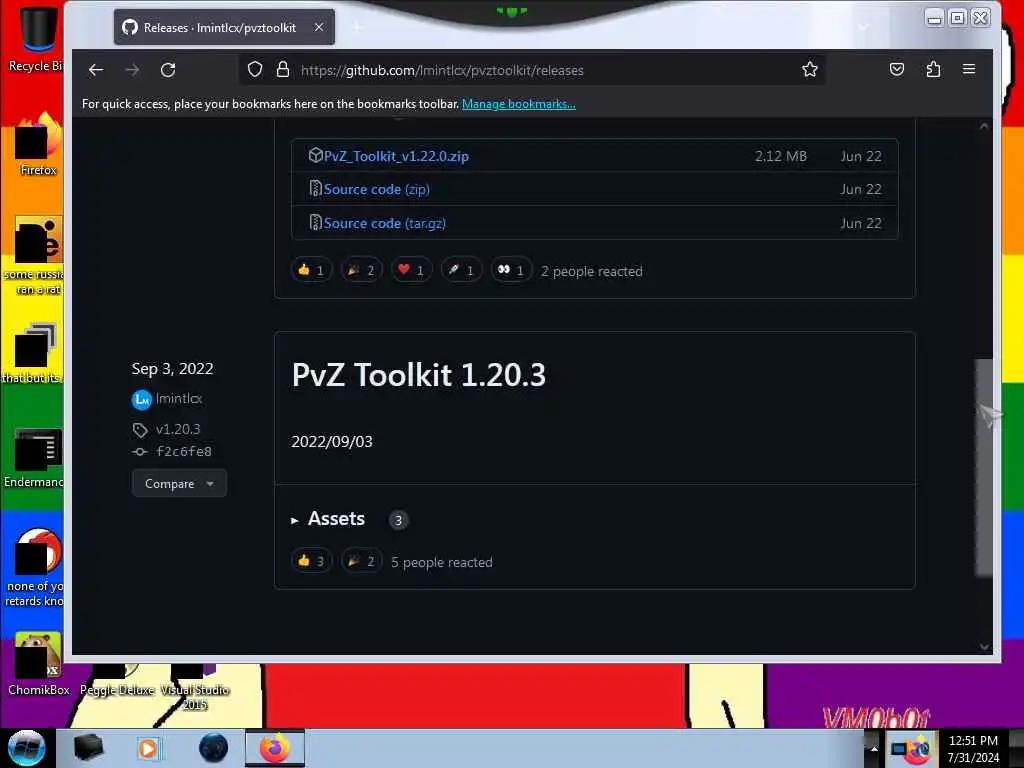Open the Firefox hamburger menu
This screenshot has height=768, width=1024.
pos(968,69)
